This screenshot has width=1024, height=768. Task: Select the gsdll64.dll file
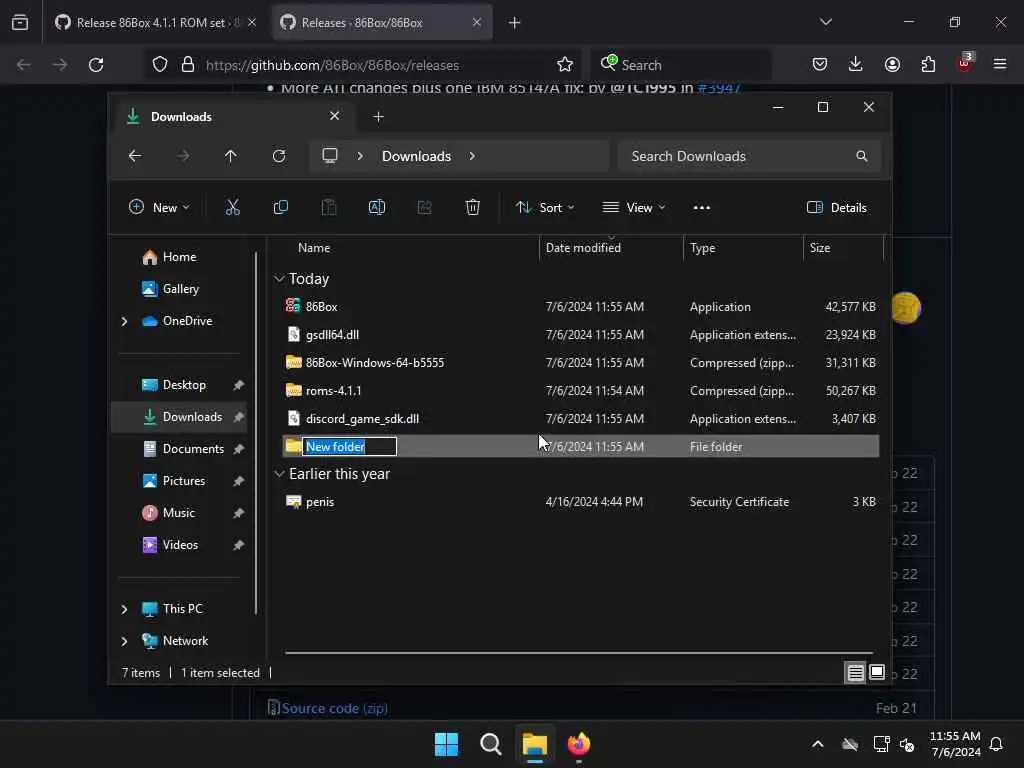coord(581,334)
